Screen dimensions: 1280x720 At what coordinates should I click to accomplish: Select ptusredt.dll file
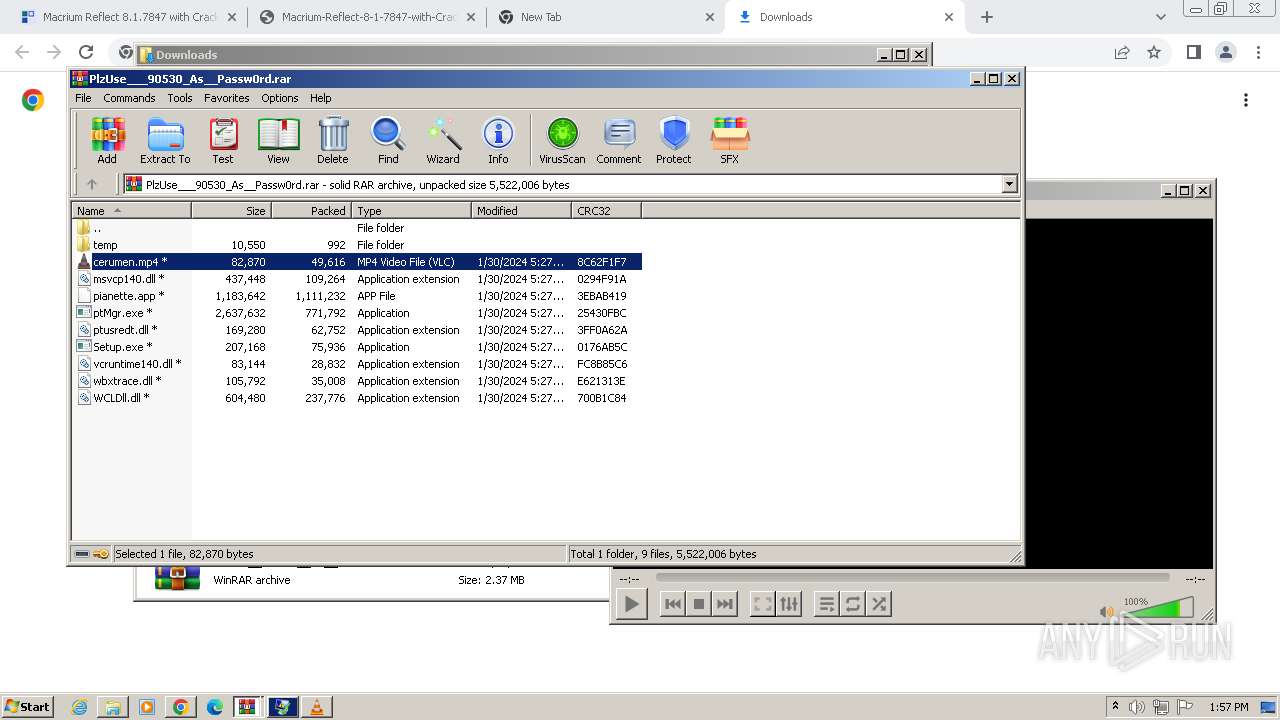coord(358,330)
